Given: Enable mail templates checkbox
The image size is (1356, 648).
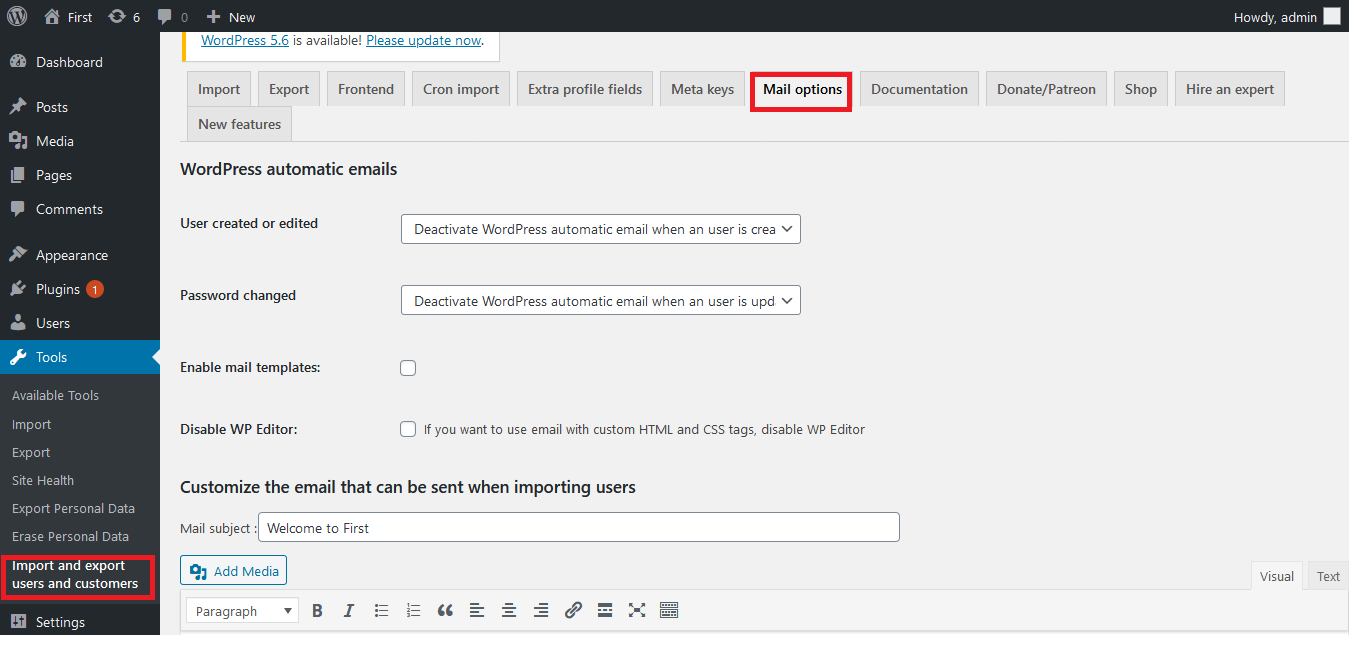Looking at the screenshot, I should point(408,368).
